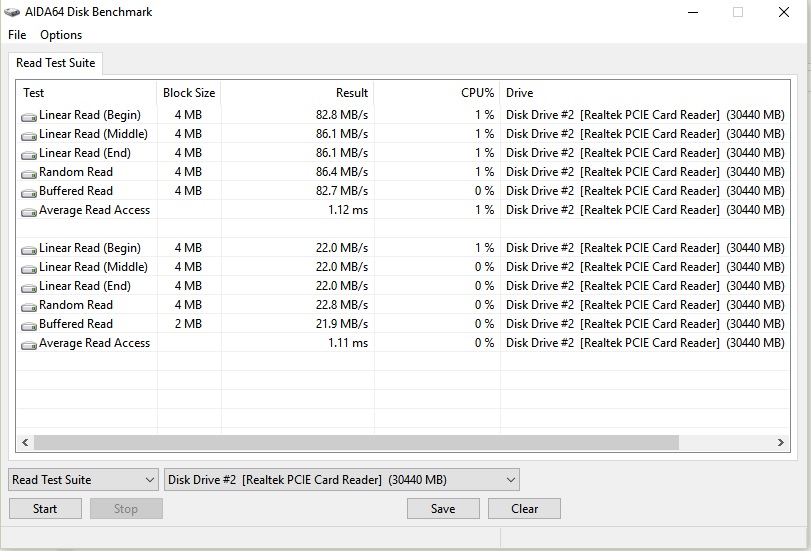This screenshot has width=811, height=551.
Task: Expand the Disk Drive #2 selection dropdown
Action: point(341,480)
